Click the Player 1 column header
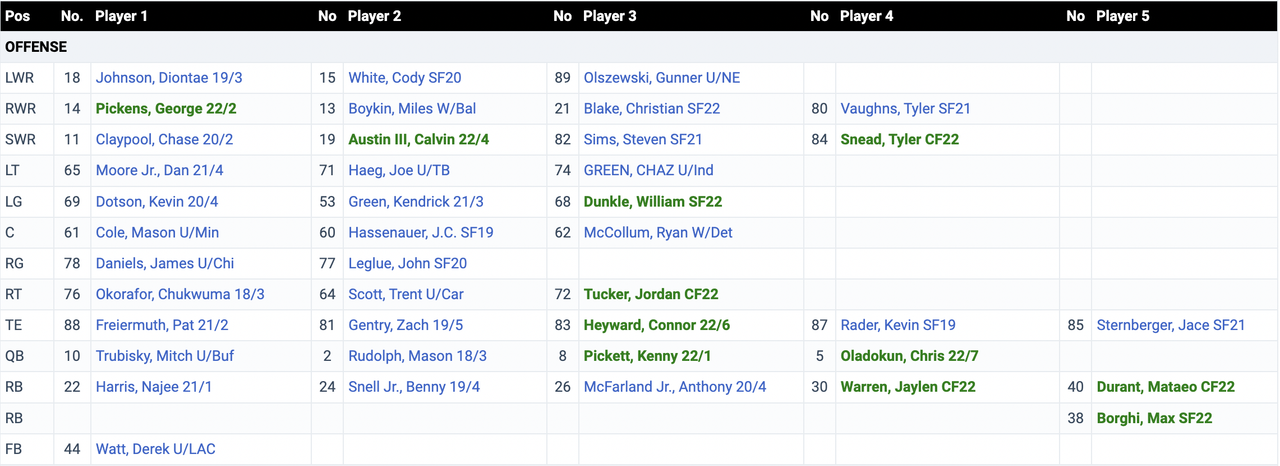The width and height of the screenshot is (1280, 466). 122,16
